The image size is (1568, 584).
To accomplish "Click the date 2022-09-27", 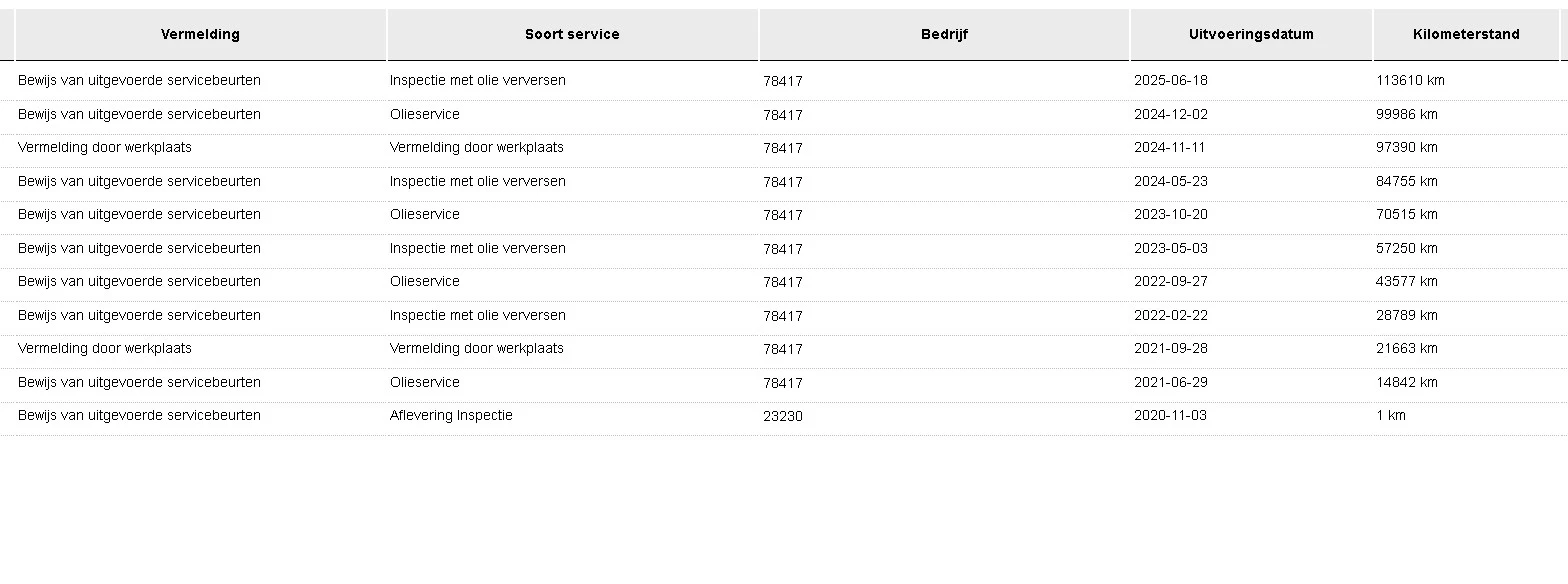I will click(x=1171, y=282).
